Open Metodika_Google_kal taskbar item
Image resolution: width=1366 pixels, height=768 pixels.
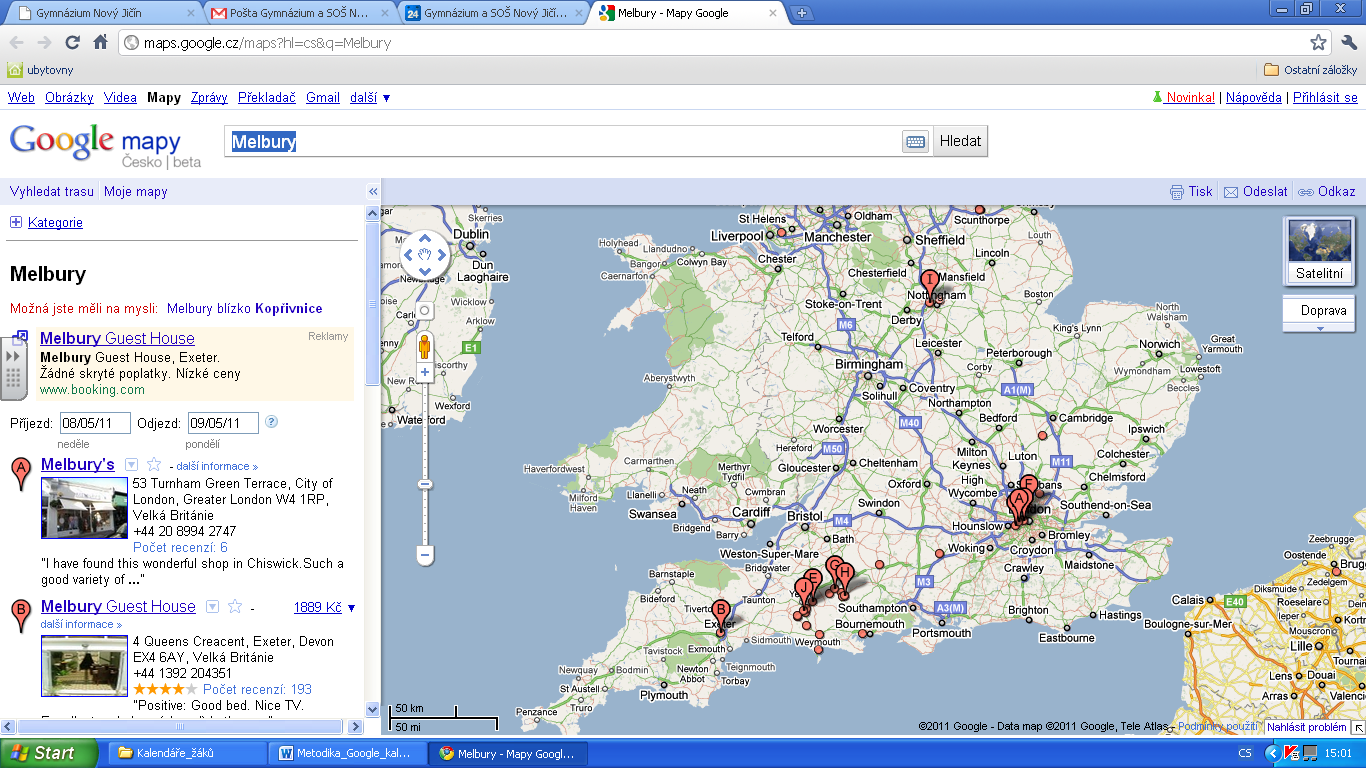[347, 753]
